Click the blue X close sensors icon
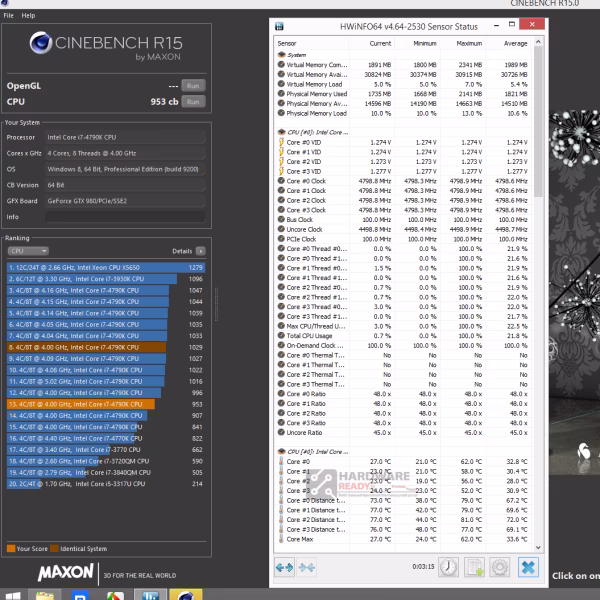Viewport: 600px width, 600px height. coord(528,567)
